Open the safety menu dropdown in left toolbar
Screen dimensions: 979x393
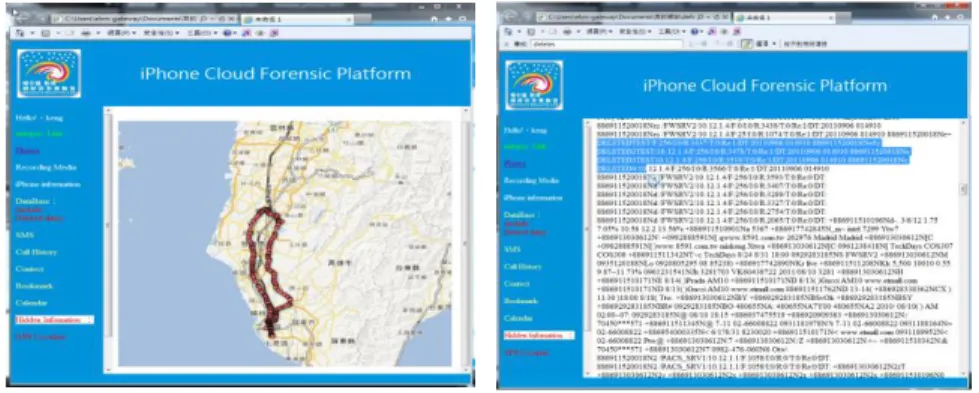(161, 32)
